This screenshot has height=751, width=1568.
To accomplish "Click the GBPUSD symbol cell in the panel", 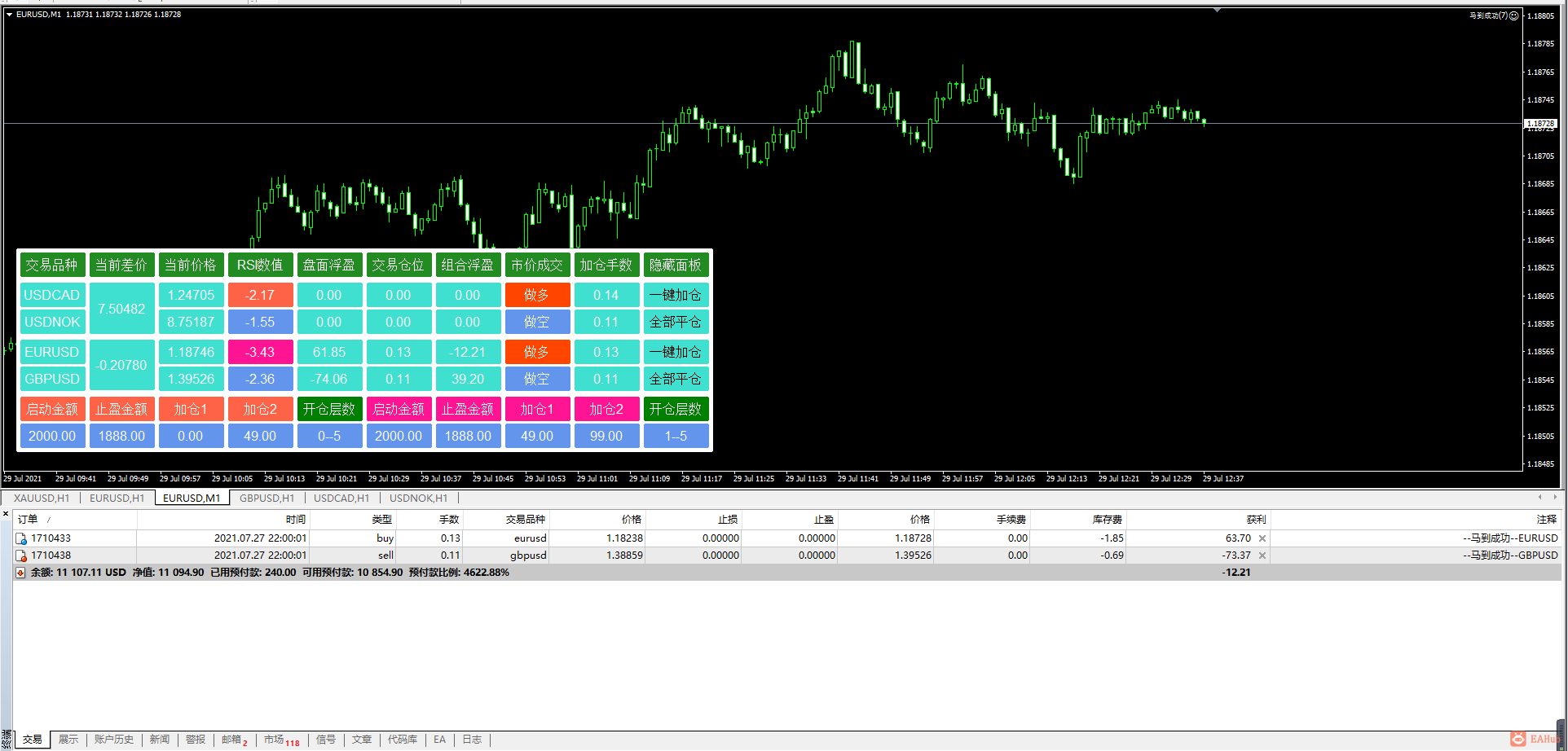I will click(x=52, y=379).
